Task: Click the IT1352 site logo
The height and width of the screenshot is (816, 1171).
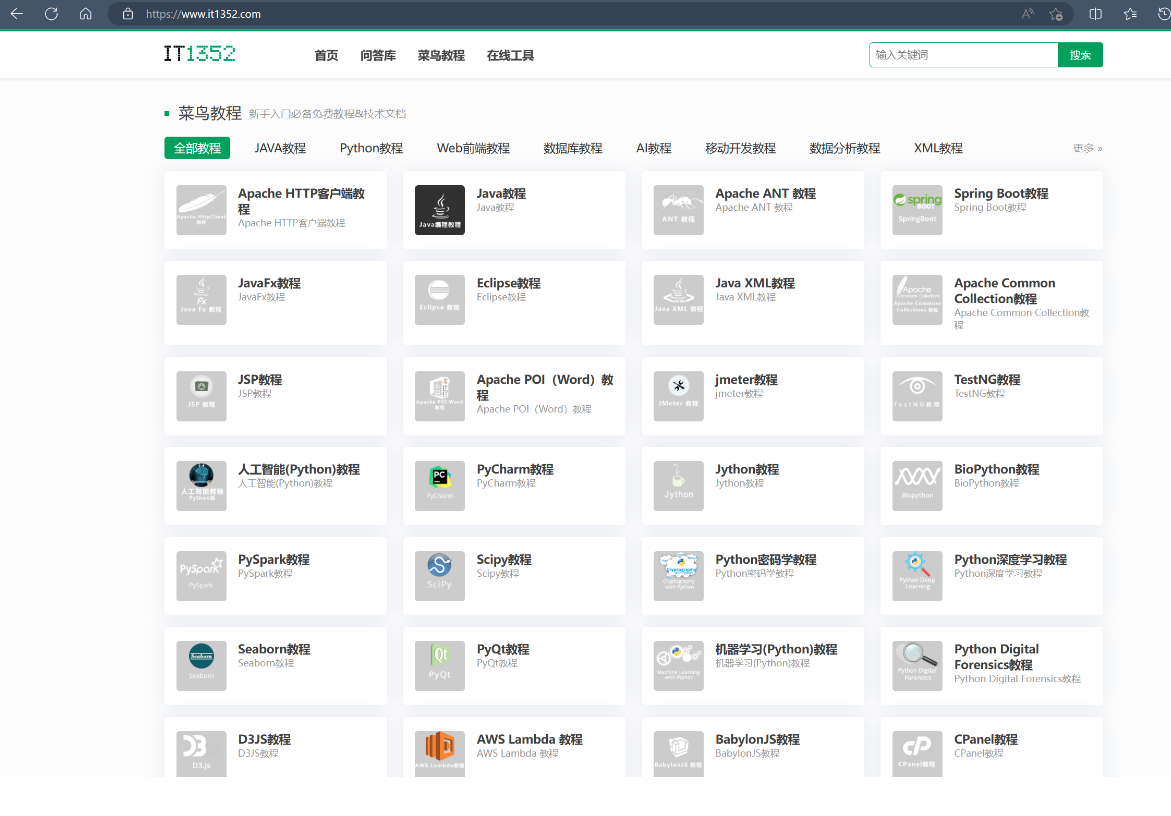Action: pyautogui.click(x=200, y=54)
